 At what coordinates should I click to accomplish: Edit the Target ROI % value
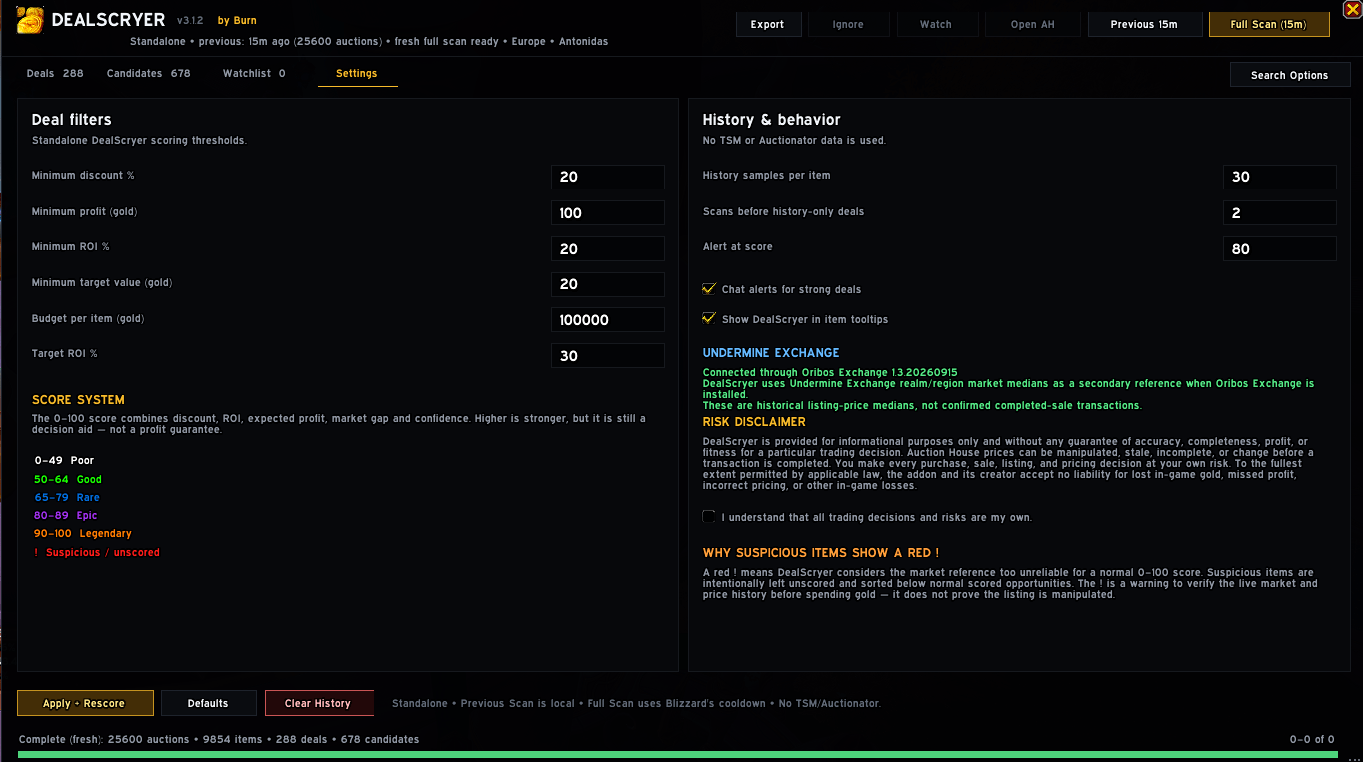click(x=608, y=356)
